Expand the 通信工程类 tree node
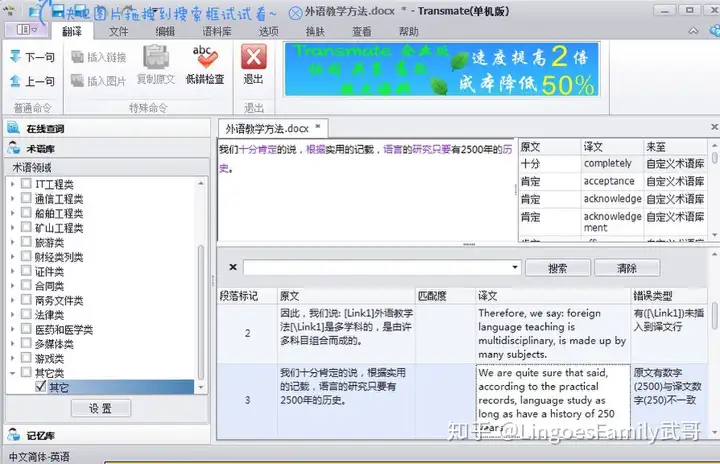The width and height of the screenshot is (720, 464). 12,199
